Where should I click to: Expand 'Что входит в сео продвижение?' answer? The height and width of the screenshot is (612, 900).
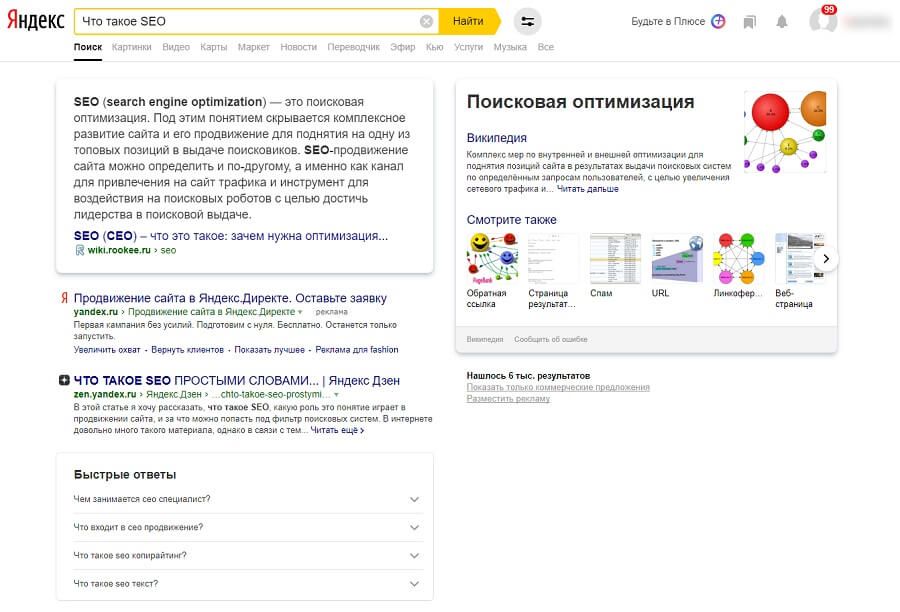click(x=414, y=527)
